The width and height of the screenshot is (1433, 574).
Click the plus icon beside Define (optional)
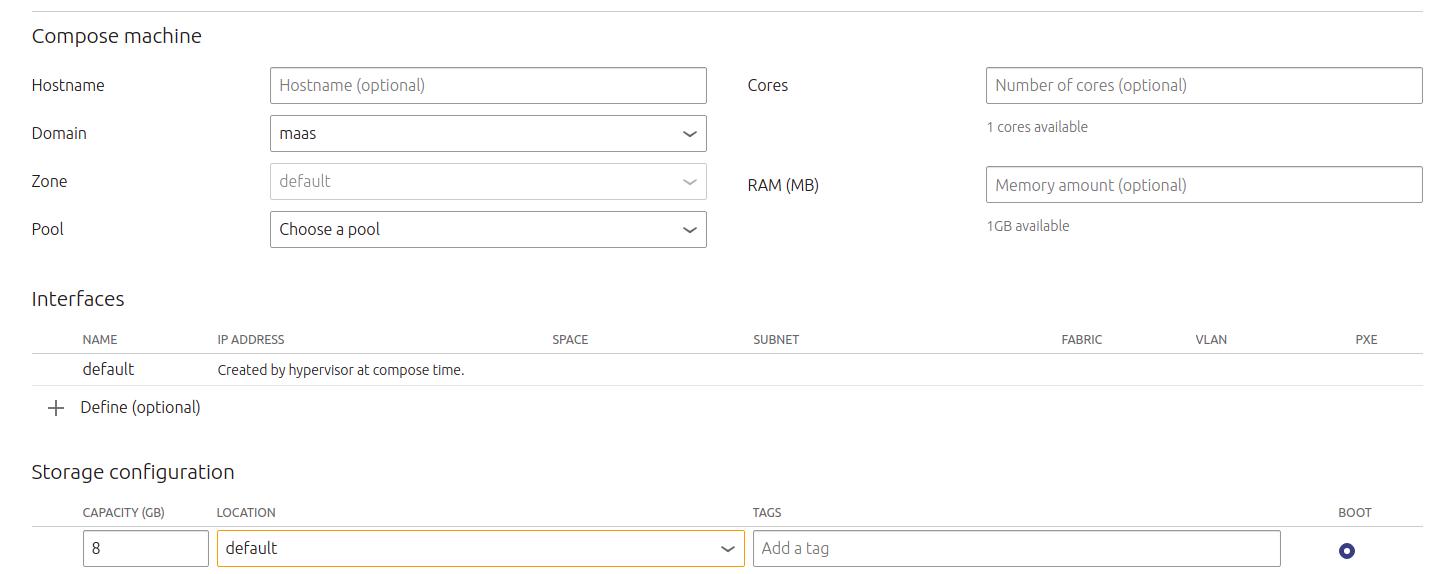coord(56,408)
